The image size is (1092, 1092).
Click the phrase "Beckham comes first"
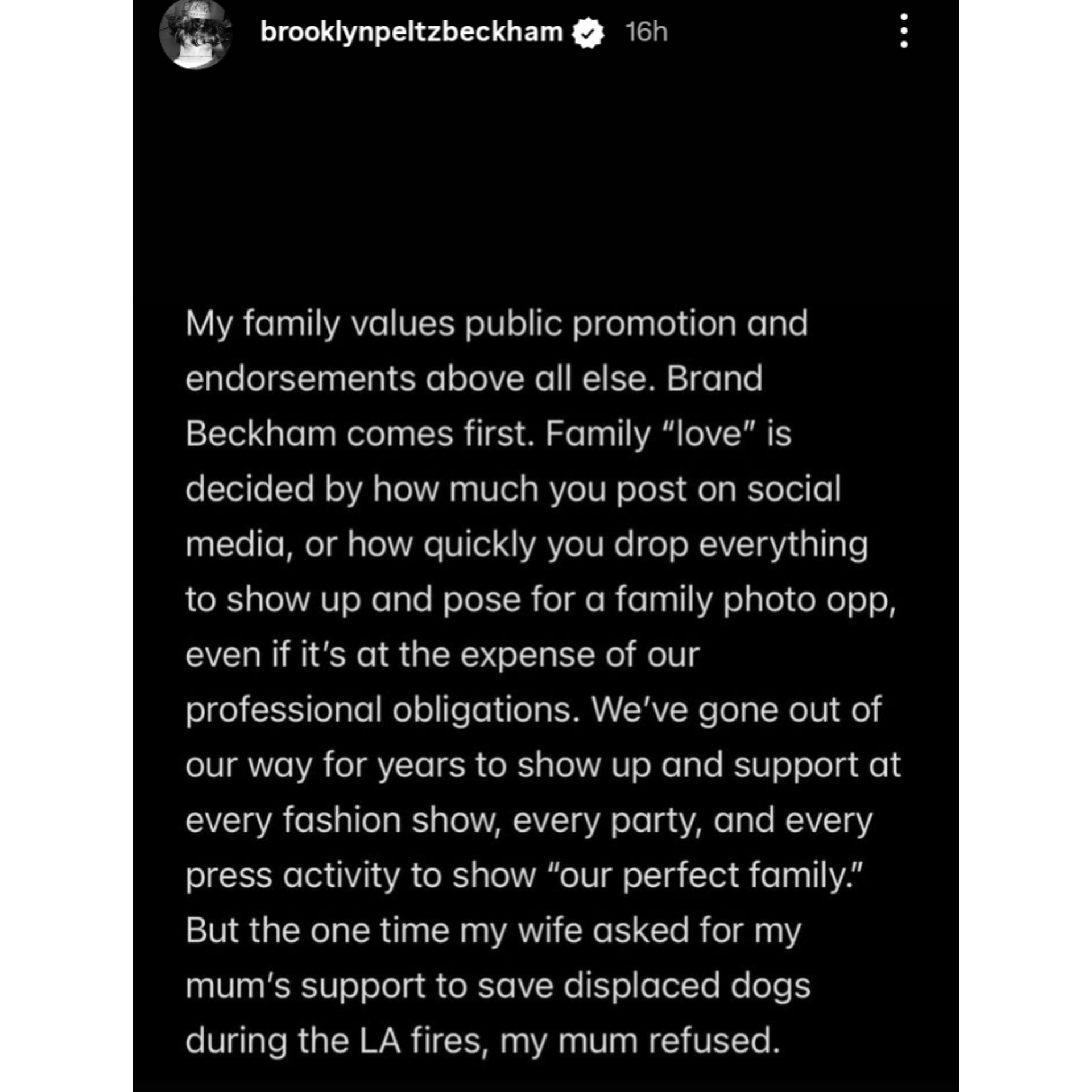click(359, 434)
